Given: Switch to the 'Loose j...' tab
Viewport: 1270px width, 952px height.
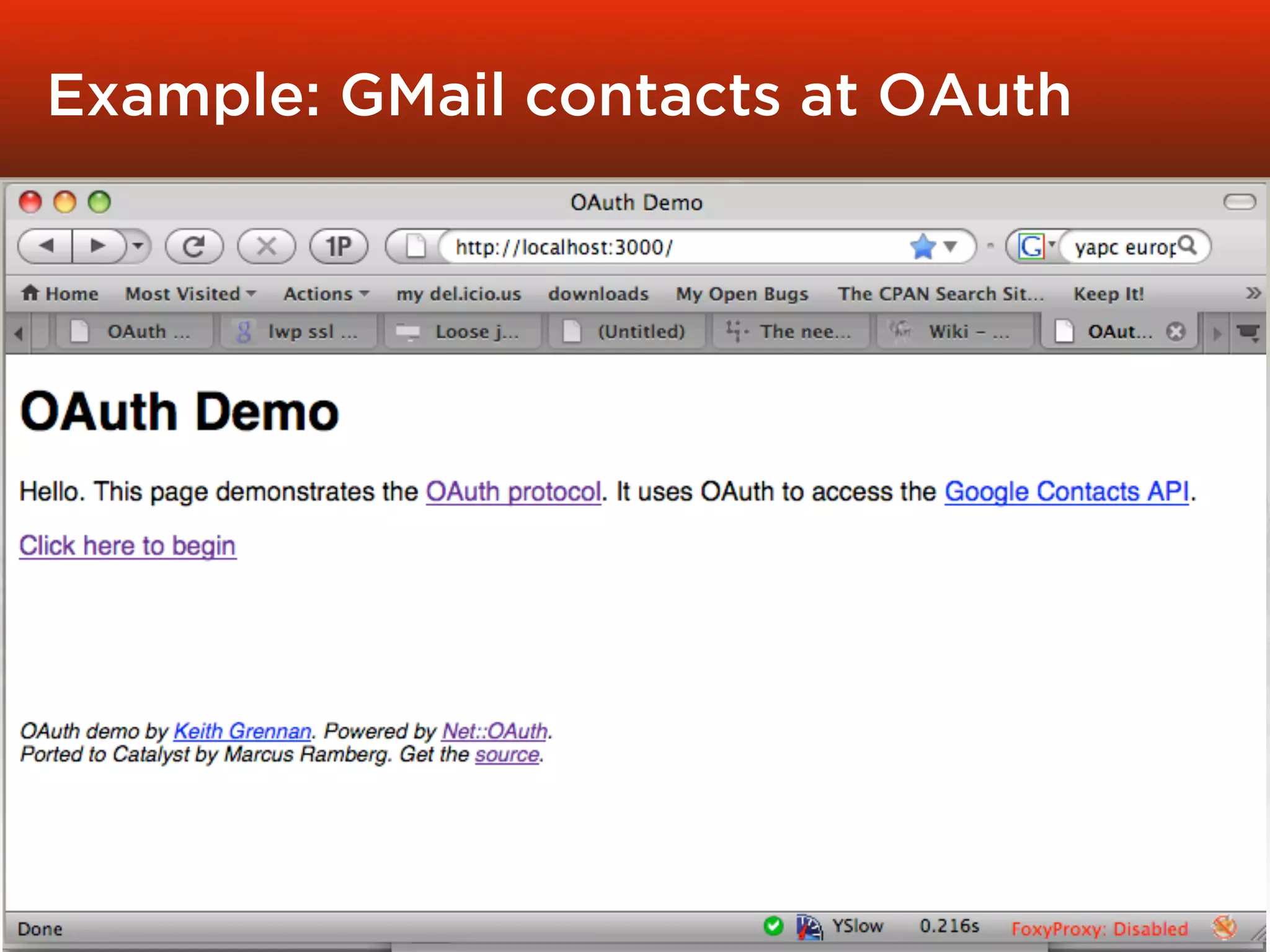Looking at the screenshot, I should 462,332.
